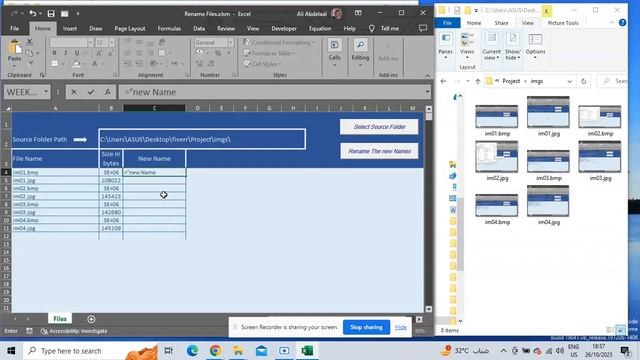Click Accessibility Investigate status icon

coord(44,331)
